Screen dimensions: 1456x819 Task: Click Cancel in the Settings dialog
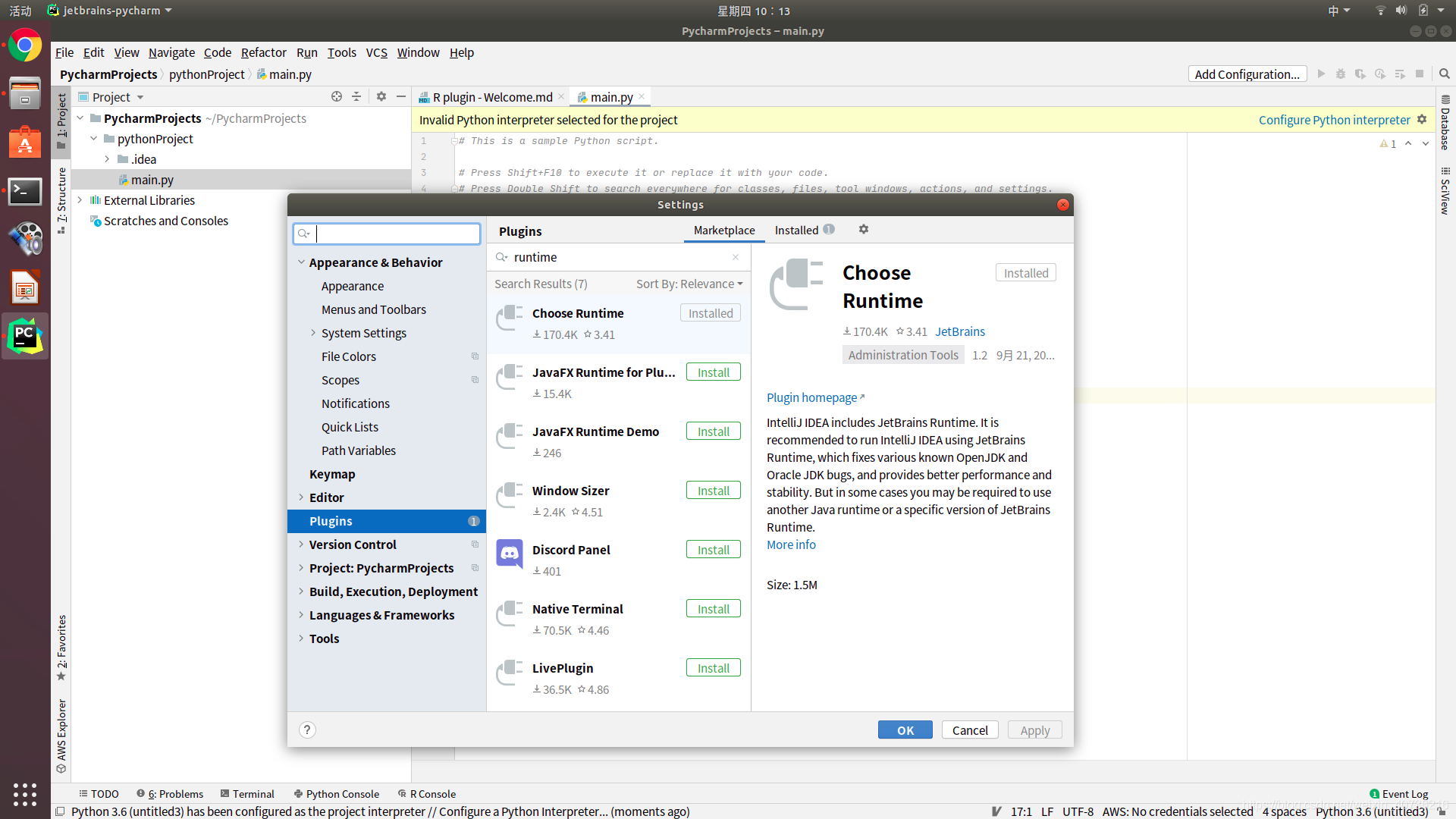[970, 730]
